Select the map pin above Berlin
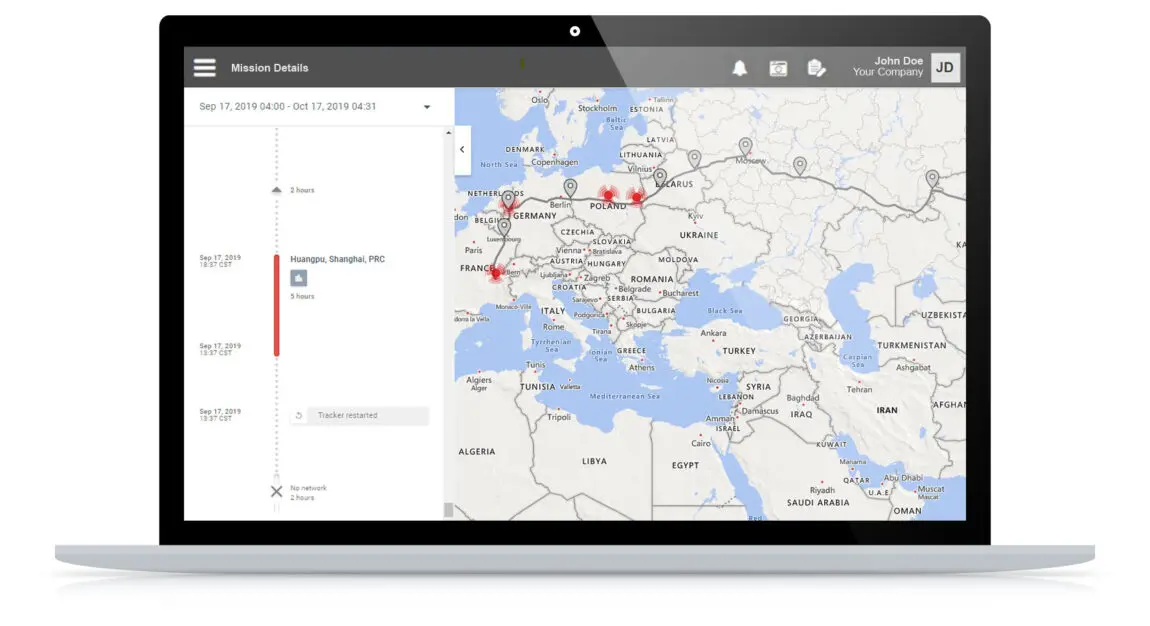Image resolution: width=1150 pixels, height=626 pixels. pos(570,188)
